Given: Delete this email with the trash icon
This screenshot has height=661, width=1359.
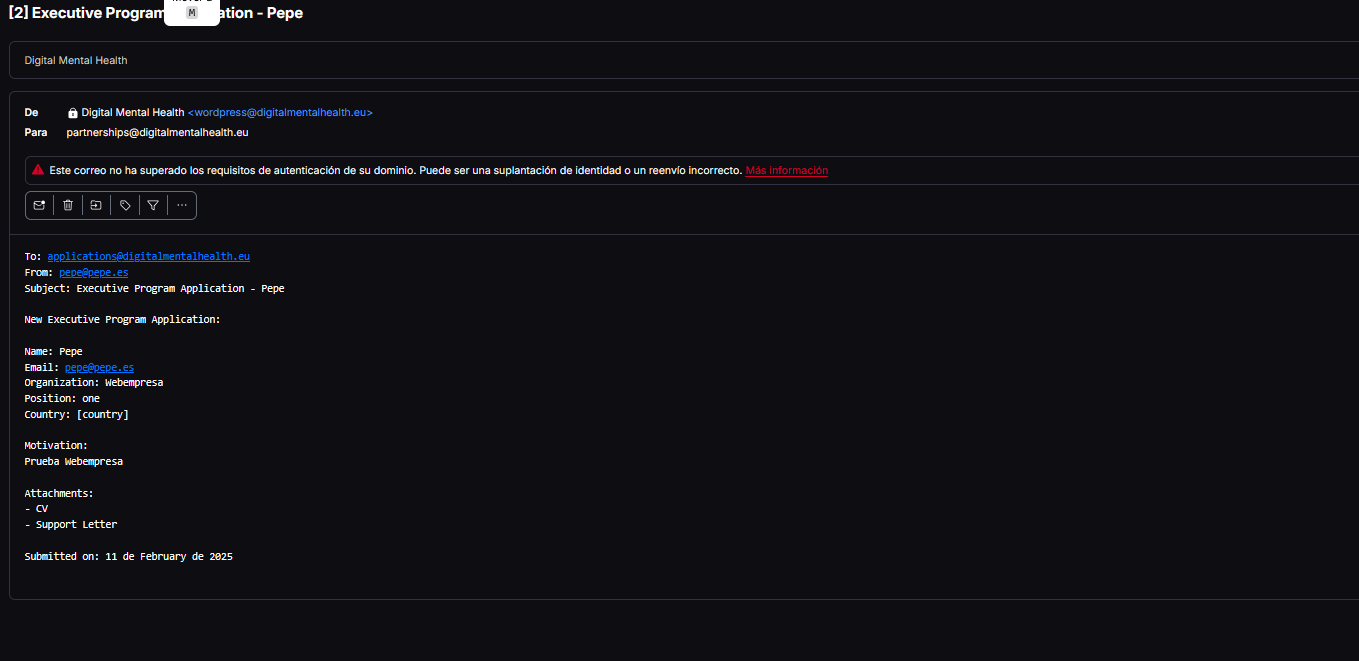Looking at the screenshot, I should [68, 205].
